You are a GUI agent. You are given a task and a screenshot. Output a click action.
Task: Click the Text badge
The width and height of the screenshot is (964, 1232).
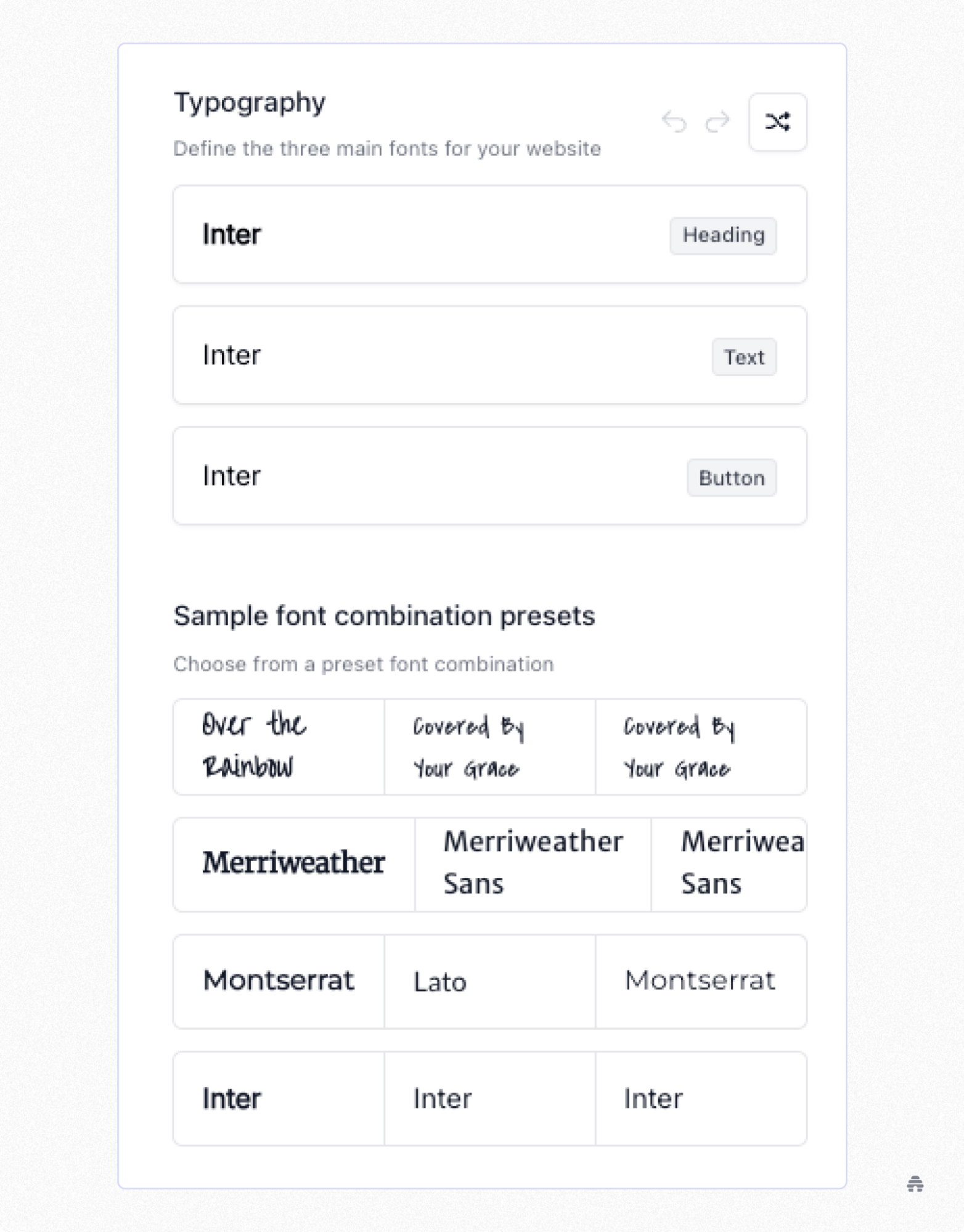[744, 356]
